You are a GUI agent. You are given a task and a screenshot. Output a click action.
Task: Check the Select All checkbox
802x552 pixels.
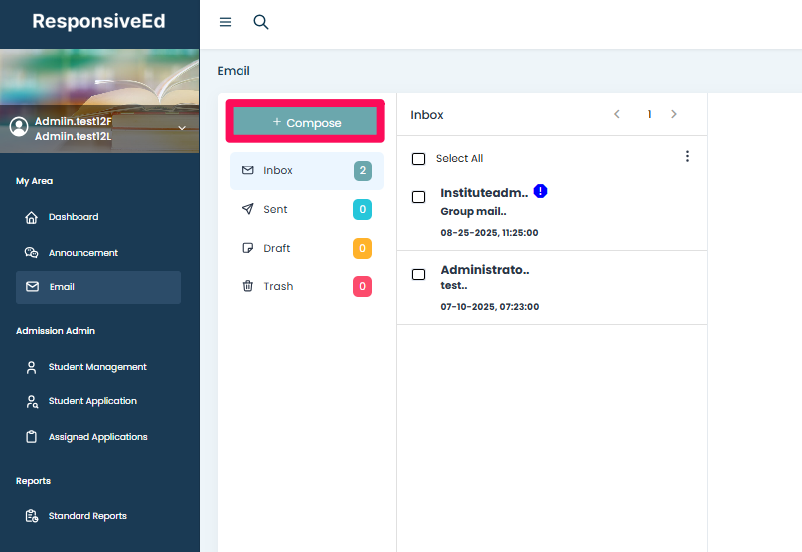pos(419,159)
